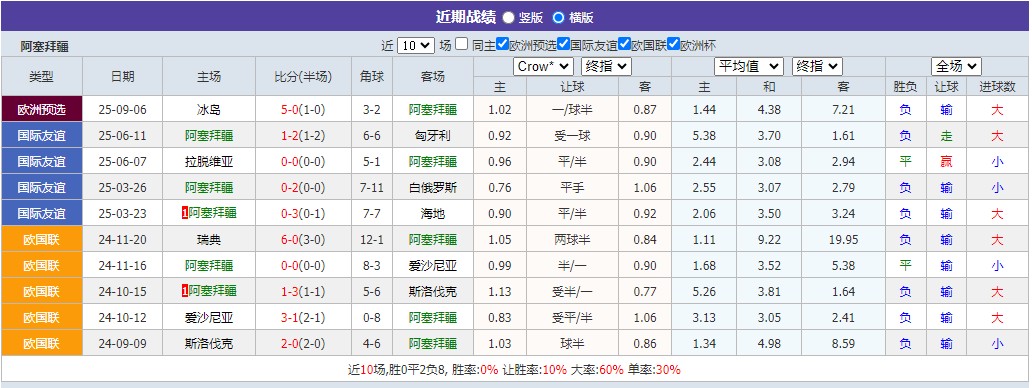
Task: Click corner count 7-11
Action: [x=372, y=188]
